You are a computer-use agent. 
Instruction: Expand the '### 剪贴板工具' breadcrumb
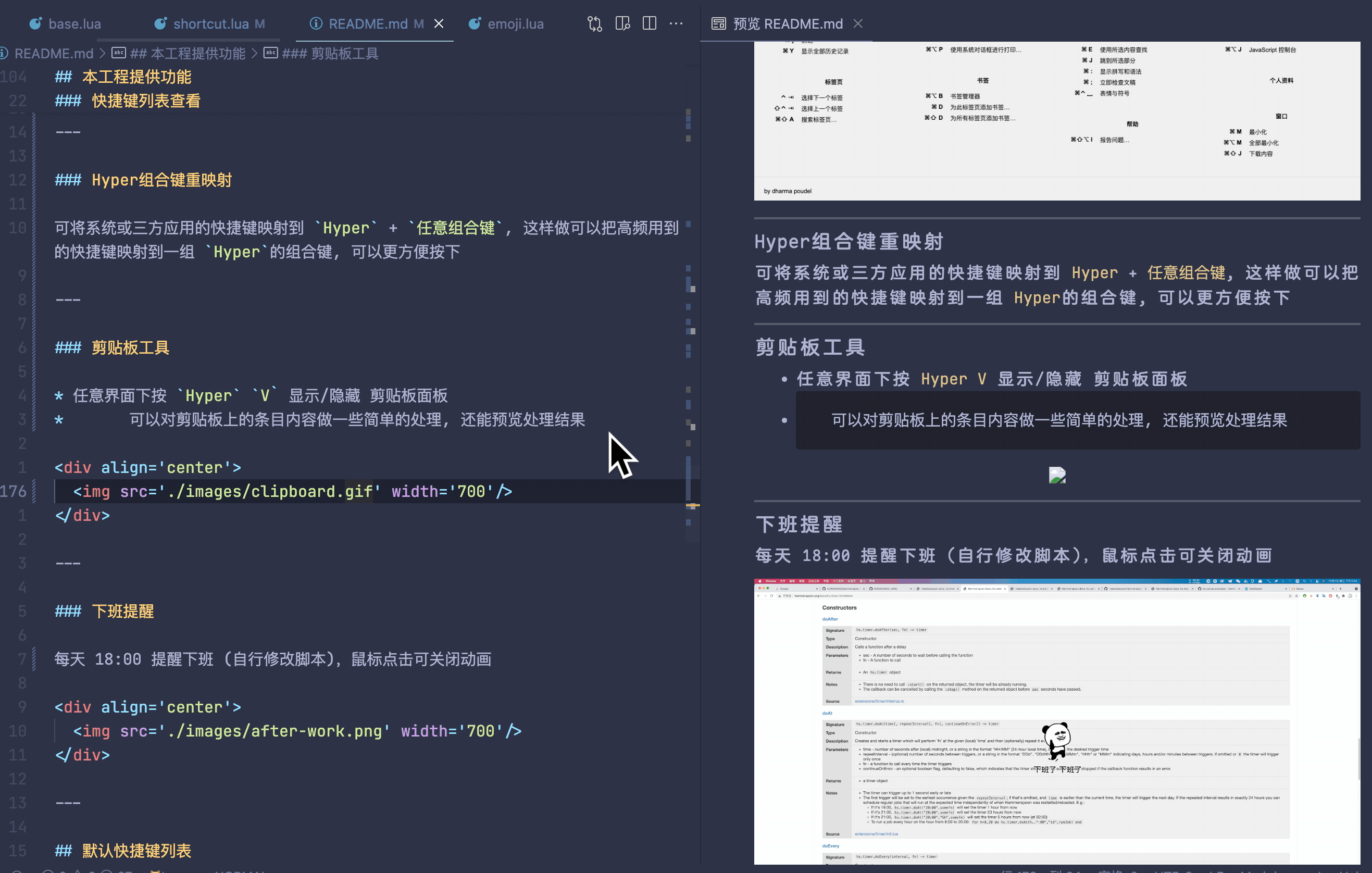tap(330, 54)
